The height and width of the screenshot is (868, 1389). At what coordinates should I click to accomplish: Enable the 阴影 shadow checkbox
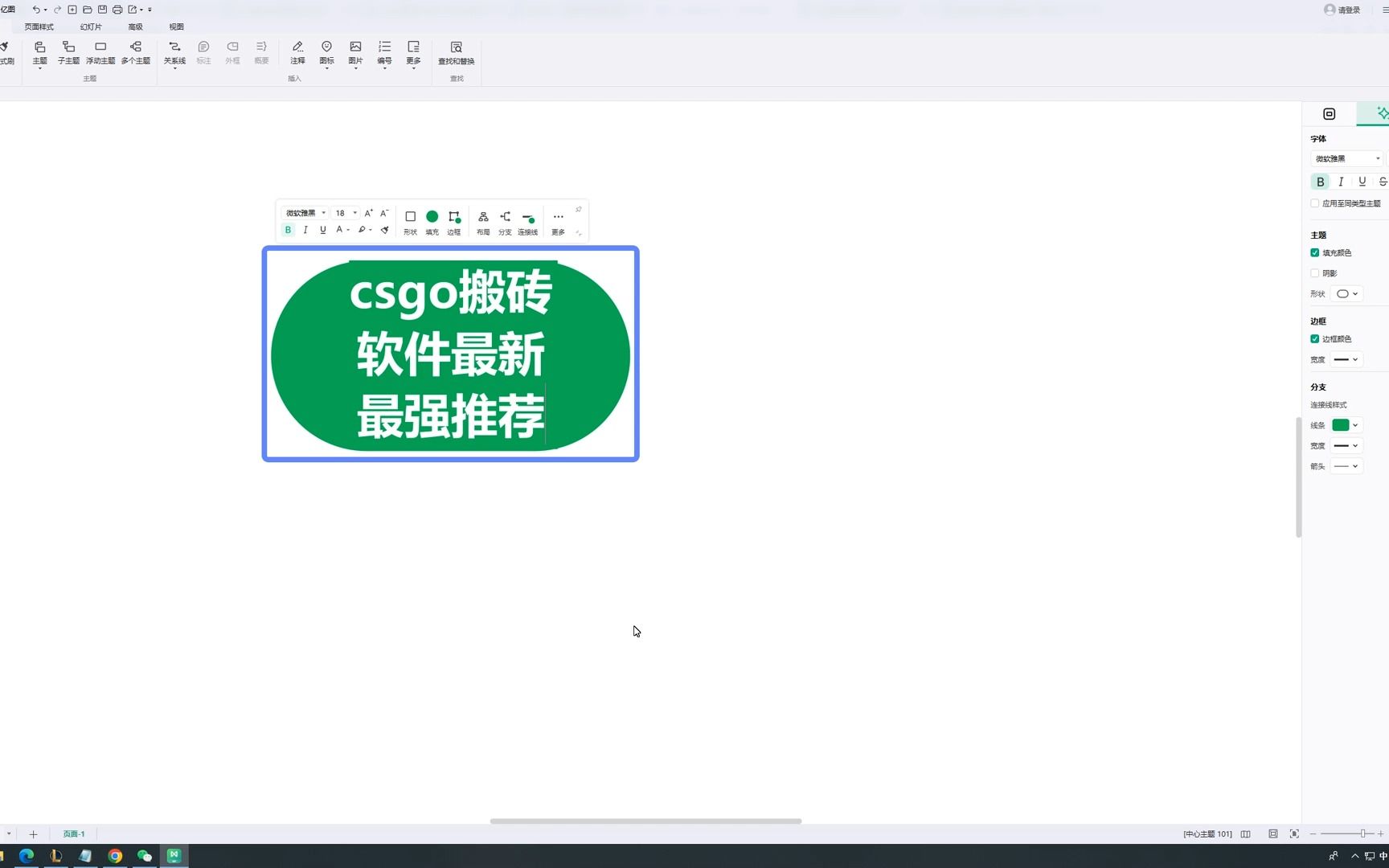[1315, 273]
